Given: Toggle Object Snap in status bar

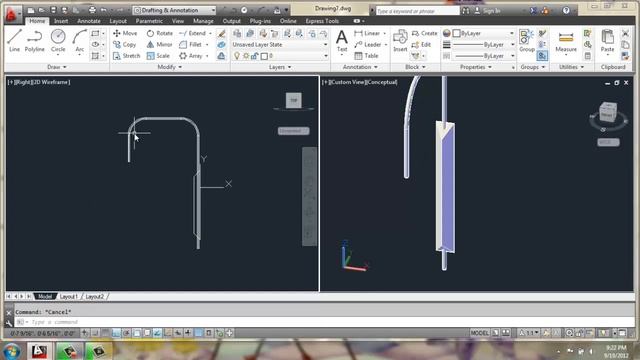Looking at the screenshot, I should tap(137, 333).
